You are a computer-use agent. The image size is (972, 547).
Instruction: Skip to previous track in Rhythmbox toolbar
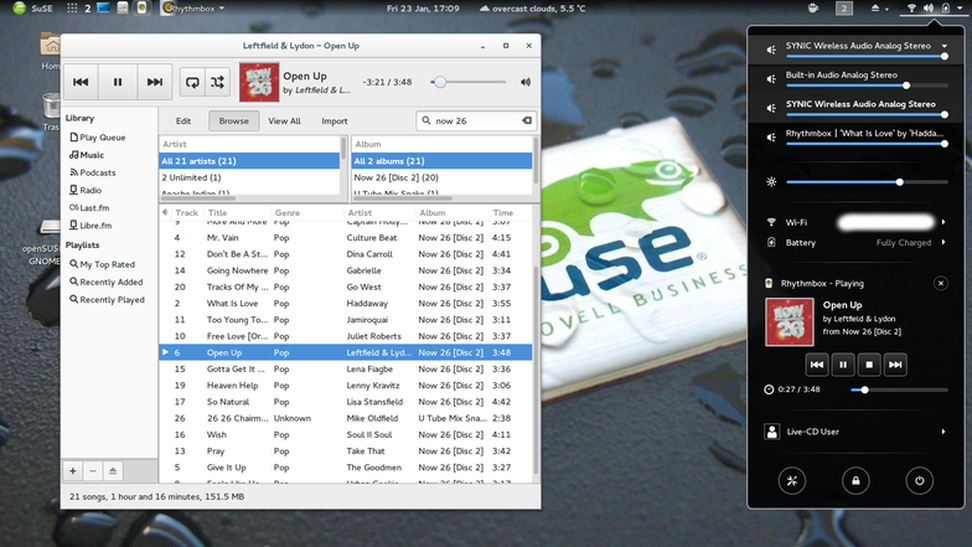(81, 82)
